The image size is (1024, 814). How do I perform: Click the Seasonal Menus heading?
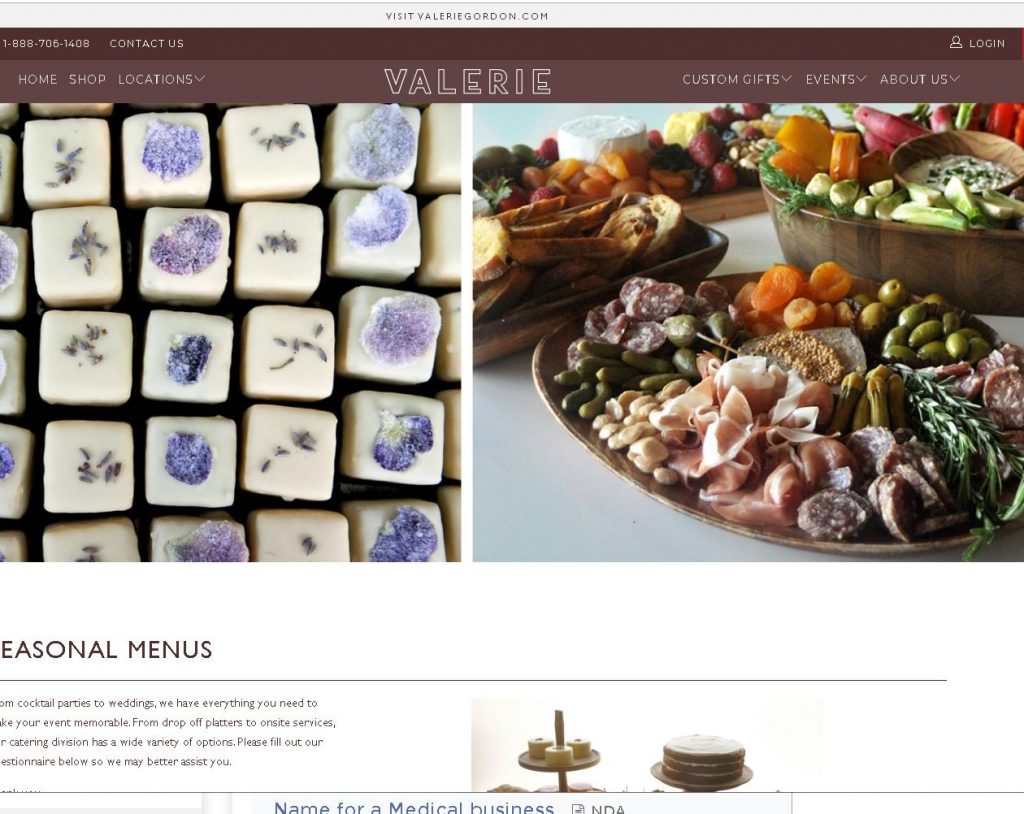click(x=106, y=649)
